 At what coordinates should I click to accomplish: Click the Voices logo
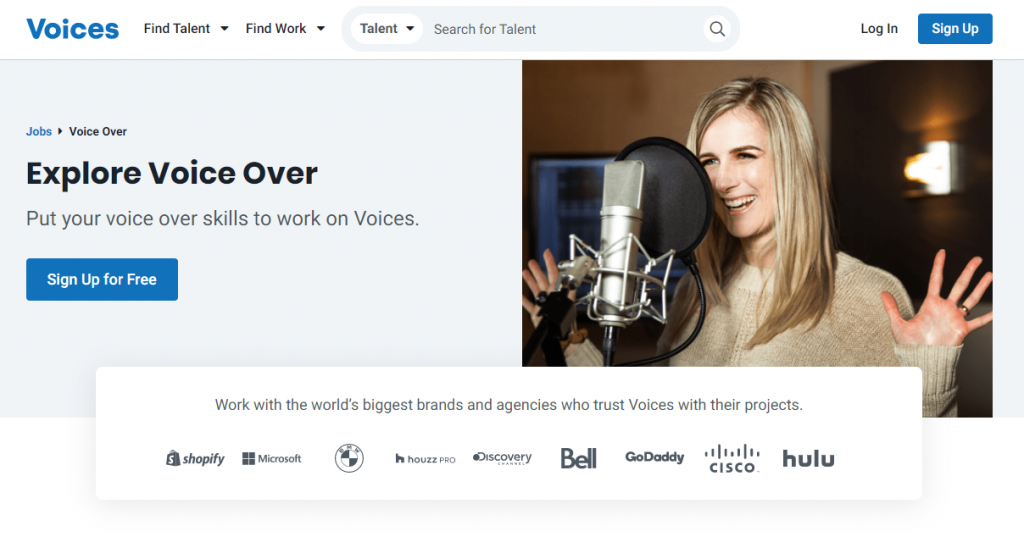click(x=72, y=29)
